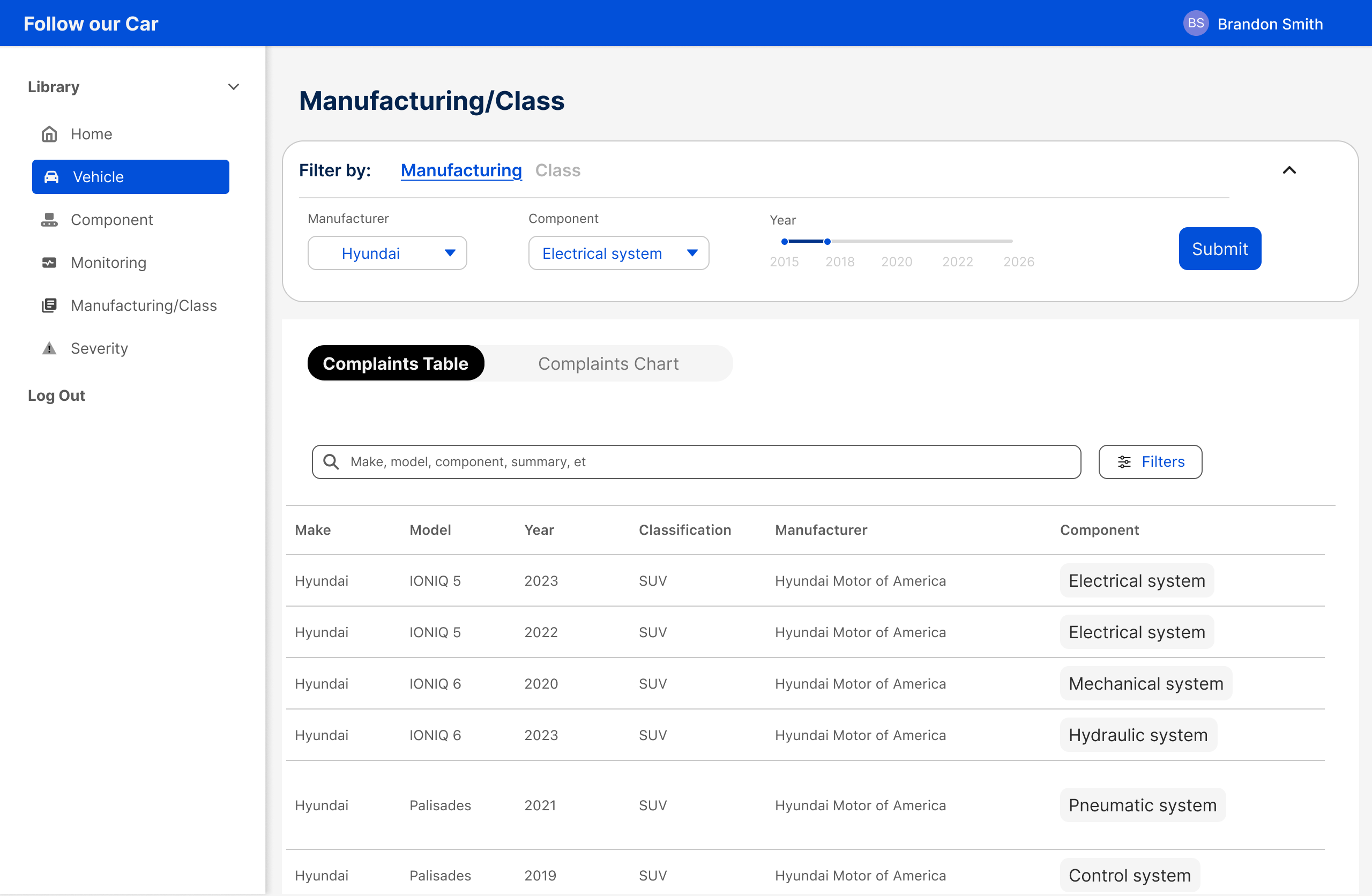
Task: Click the Submit button
Action: (x=1220, y=249)
